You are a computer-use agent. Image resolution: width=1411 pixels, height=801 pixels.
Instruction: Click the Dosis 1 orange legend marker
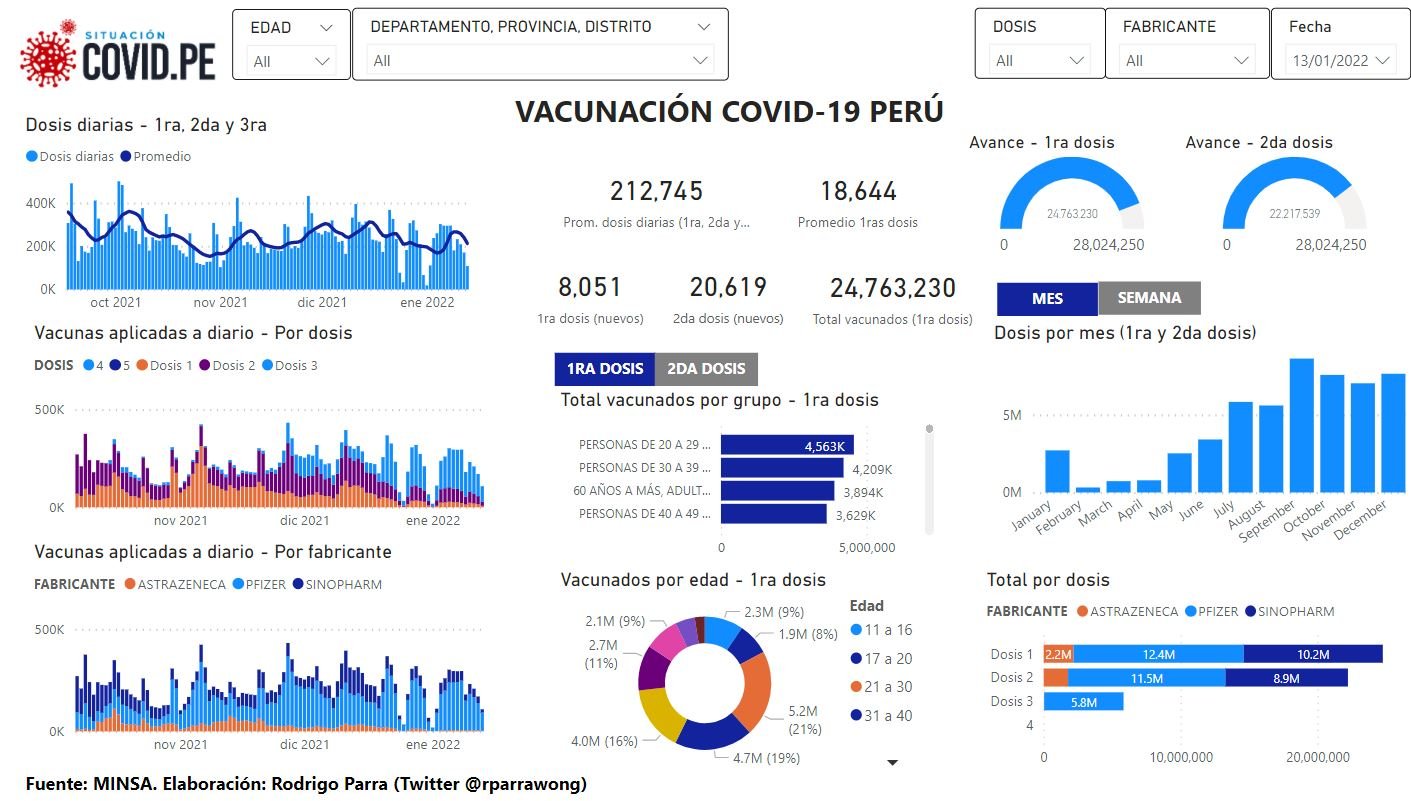[143, 366]
